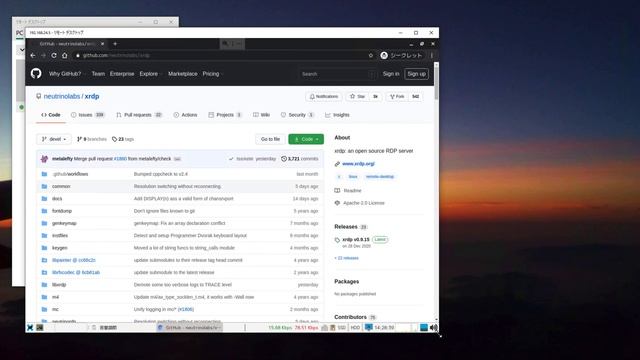The image size is (640, 360).
Task: Open the xfce start menu icon
Action: [x=30, y=327]
